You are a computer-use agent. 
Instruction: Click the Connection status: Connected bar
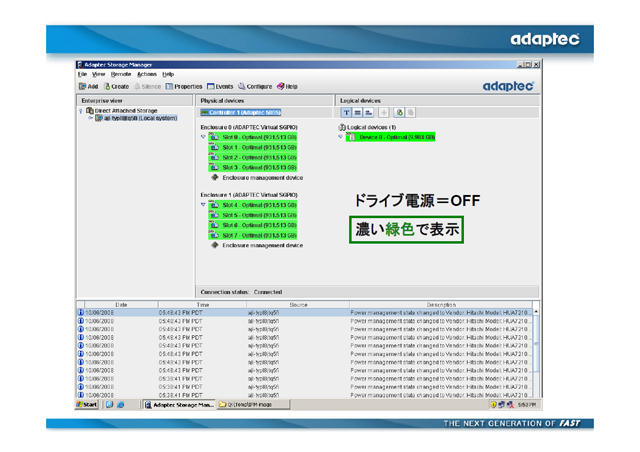[367, 292]
